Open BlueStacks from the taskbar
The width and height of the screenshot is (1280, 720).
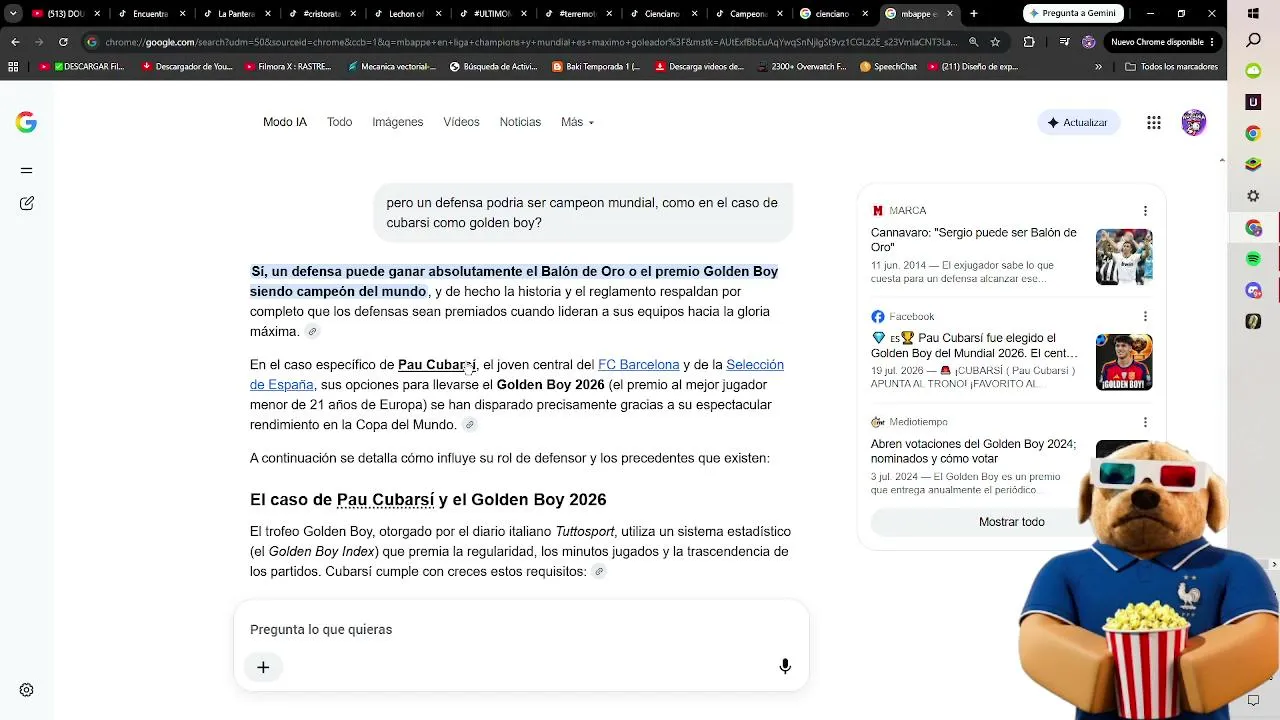point(1253,165)
